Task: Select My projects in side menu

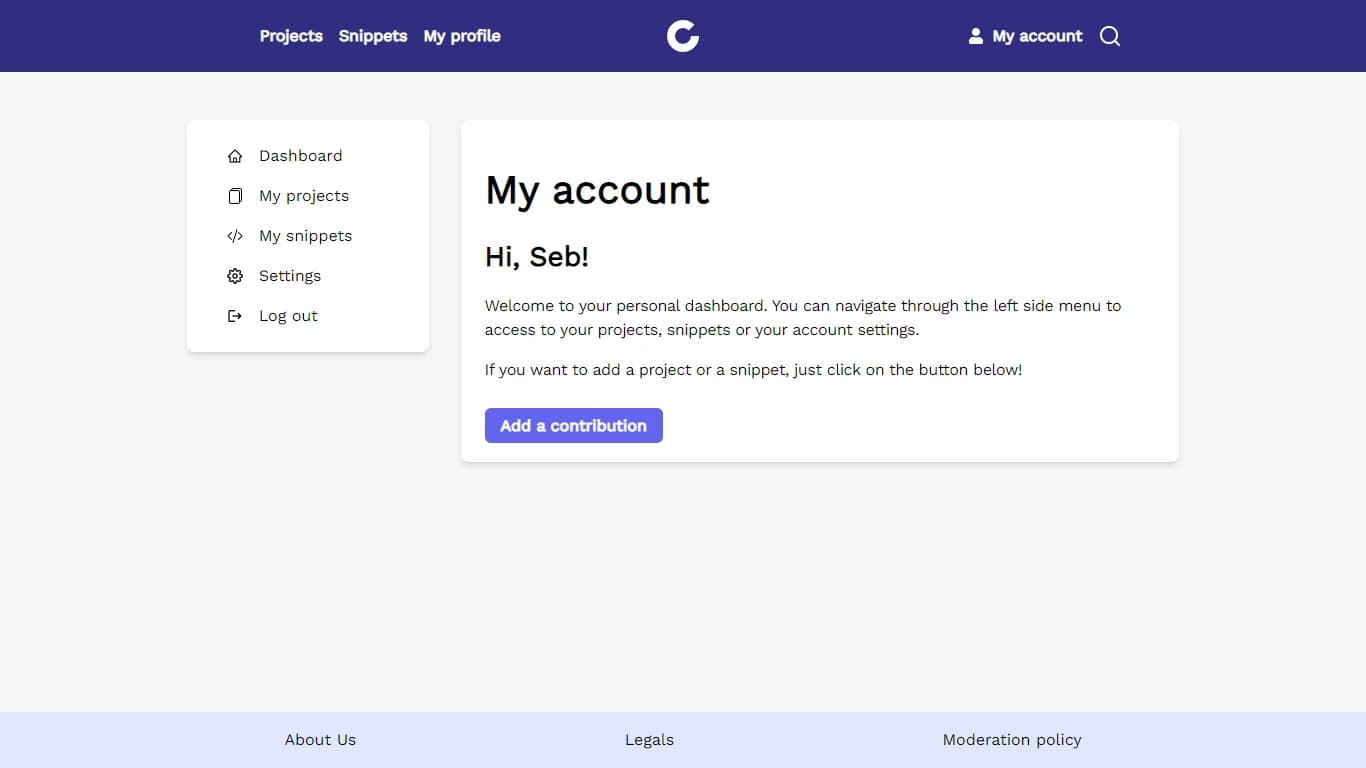Action: (304, 196)
